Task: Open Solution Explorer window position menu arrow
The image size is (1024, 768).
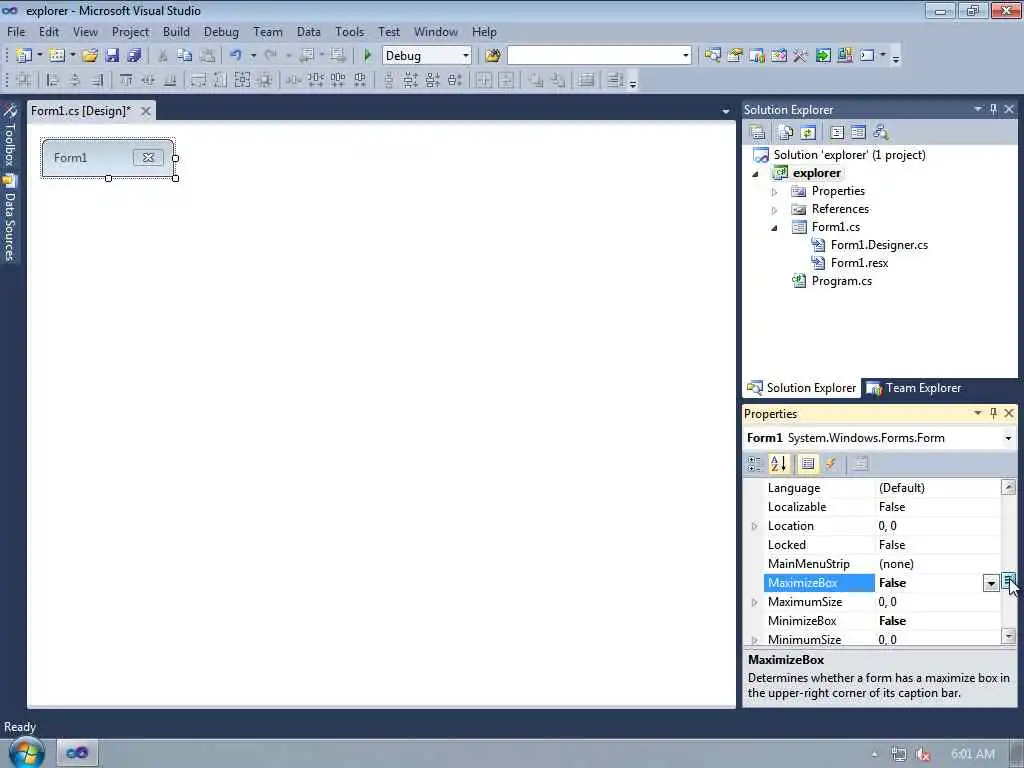Action: (x=978, y=109)
